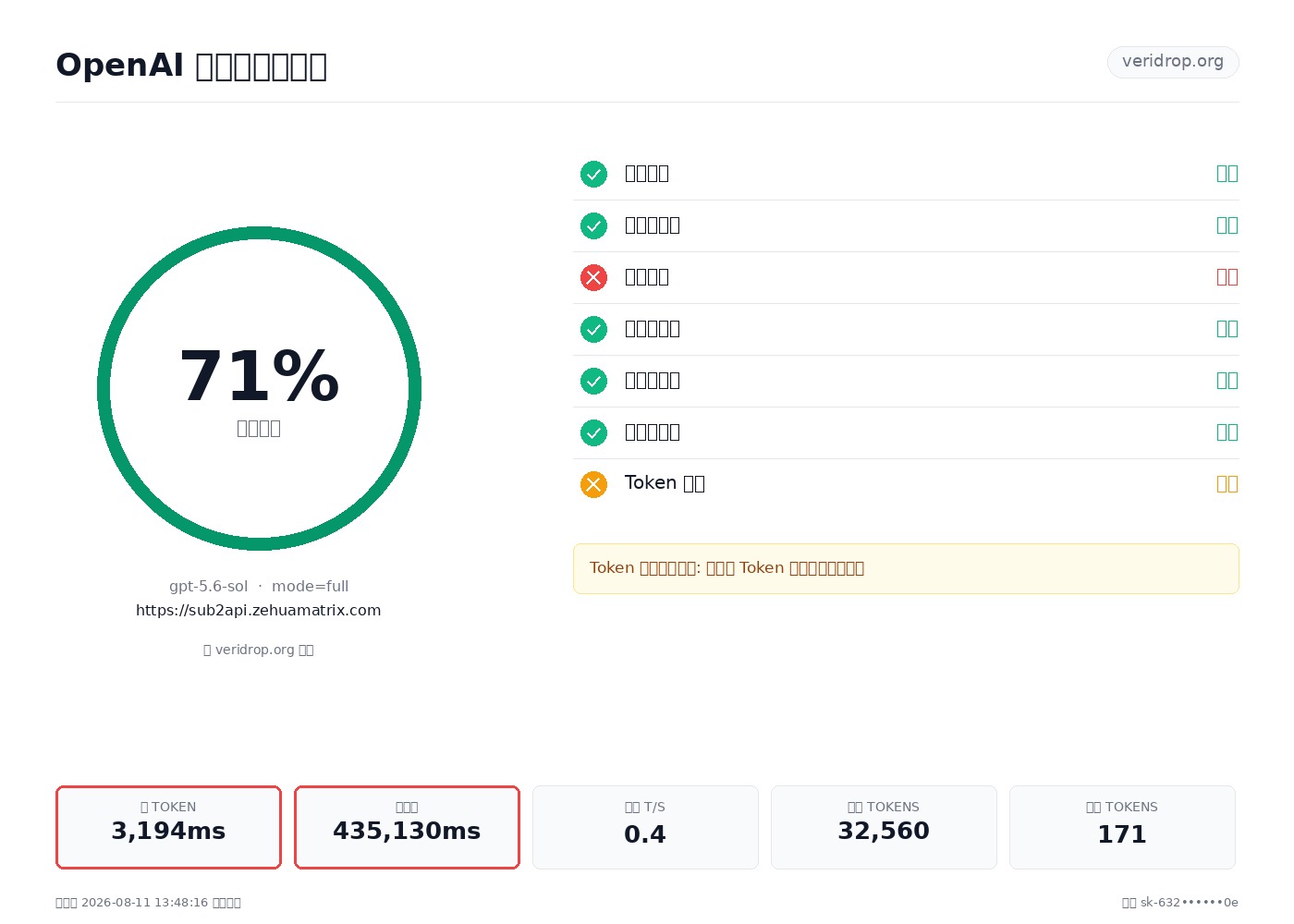1294x924 pixels.
Task: Click the orange X icon beside Token row
Action: pos(593,484)
